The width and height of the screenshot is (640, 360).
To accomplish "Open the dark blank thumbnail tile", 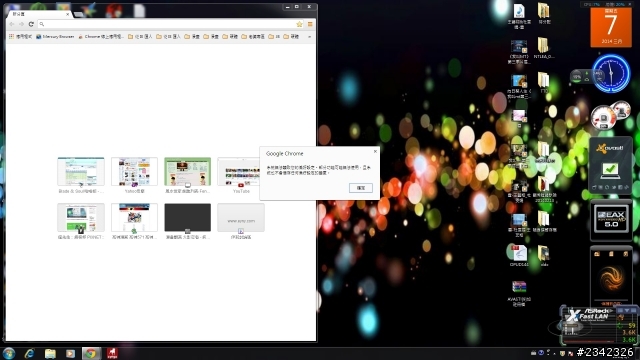I will point(188,218).
